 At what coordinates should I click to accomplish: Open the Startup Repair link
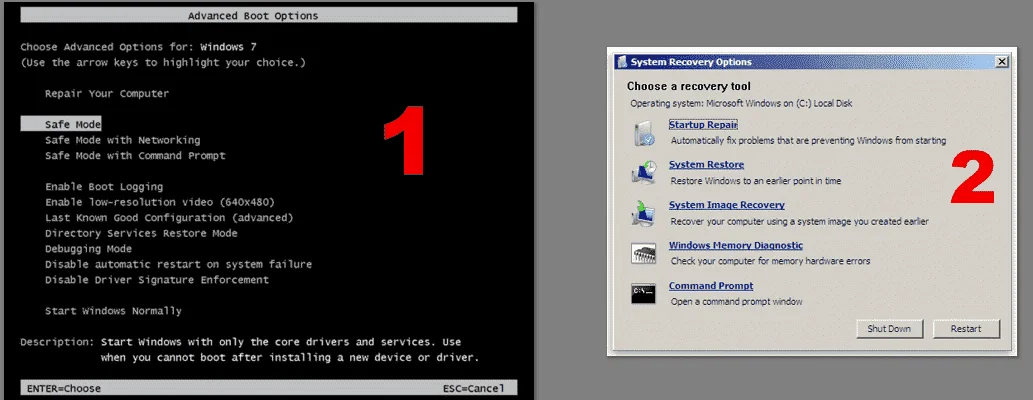coord(703,125)
